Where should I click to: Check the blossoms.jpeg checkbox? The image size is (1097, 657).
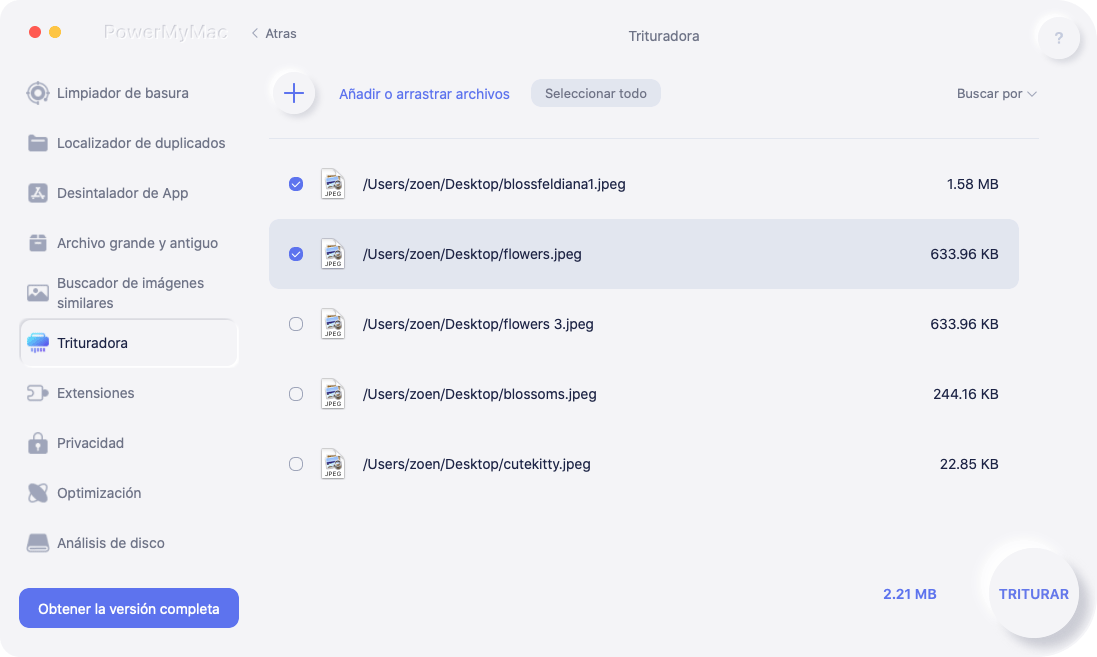tap(296, 394)
